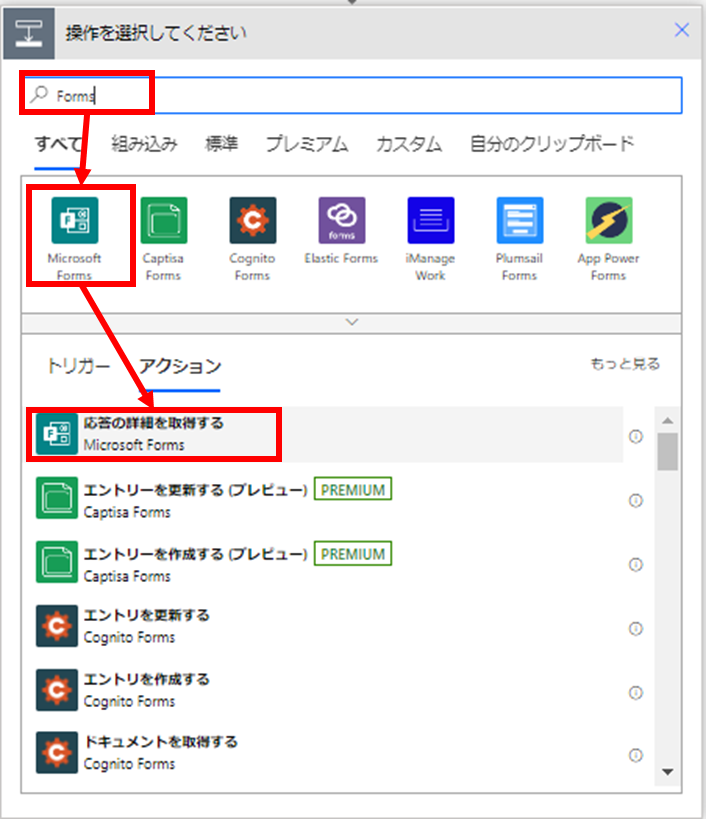Select エントリーを作成する (プレビュー) action

pyautogui.click(x=324, y=564)
